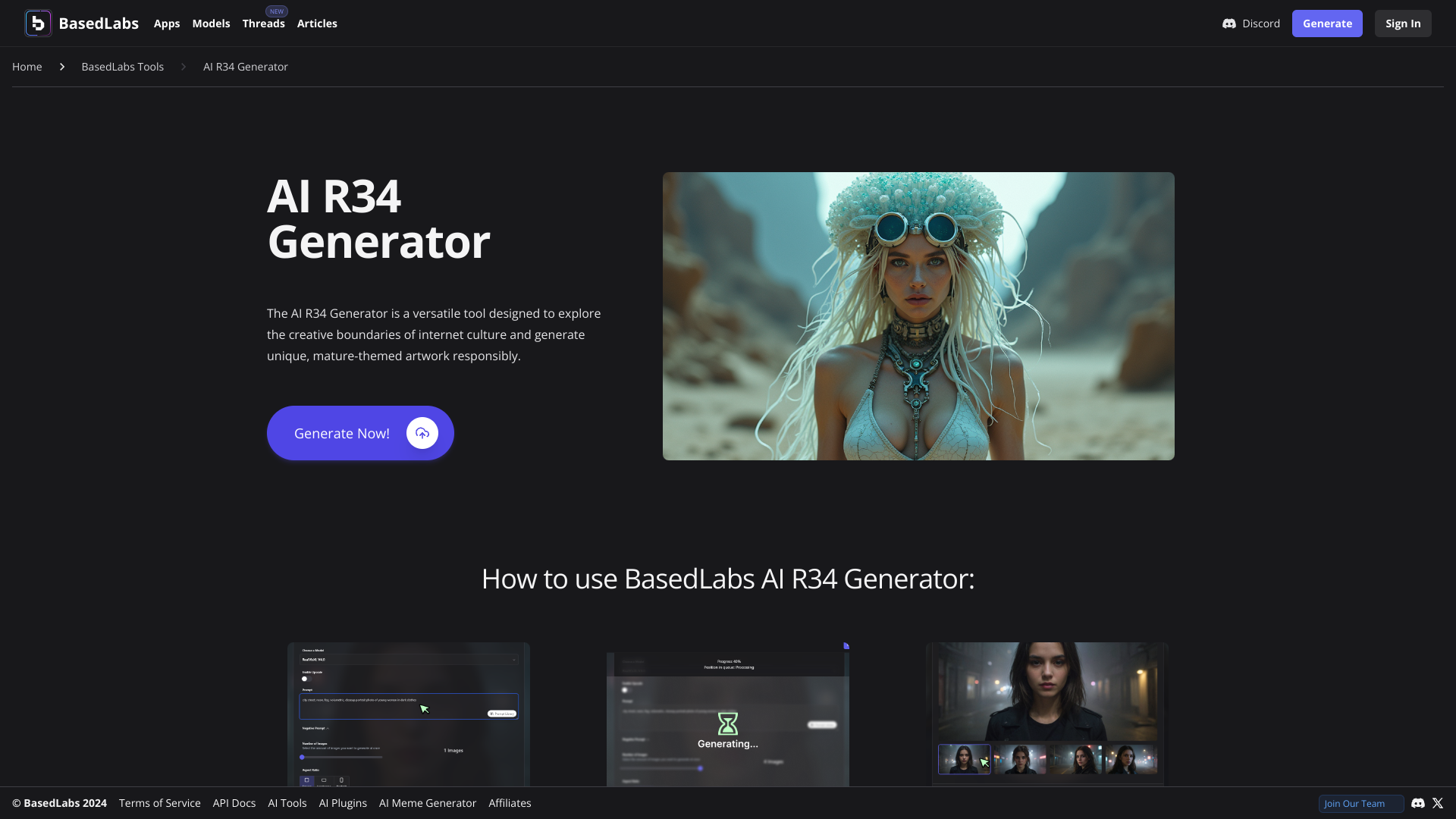The width and height of the screenshot is (1456, 819).
Task: Click the X (Twitter) icon
Action: pos(1438,802)
